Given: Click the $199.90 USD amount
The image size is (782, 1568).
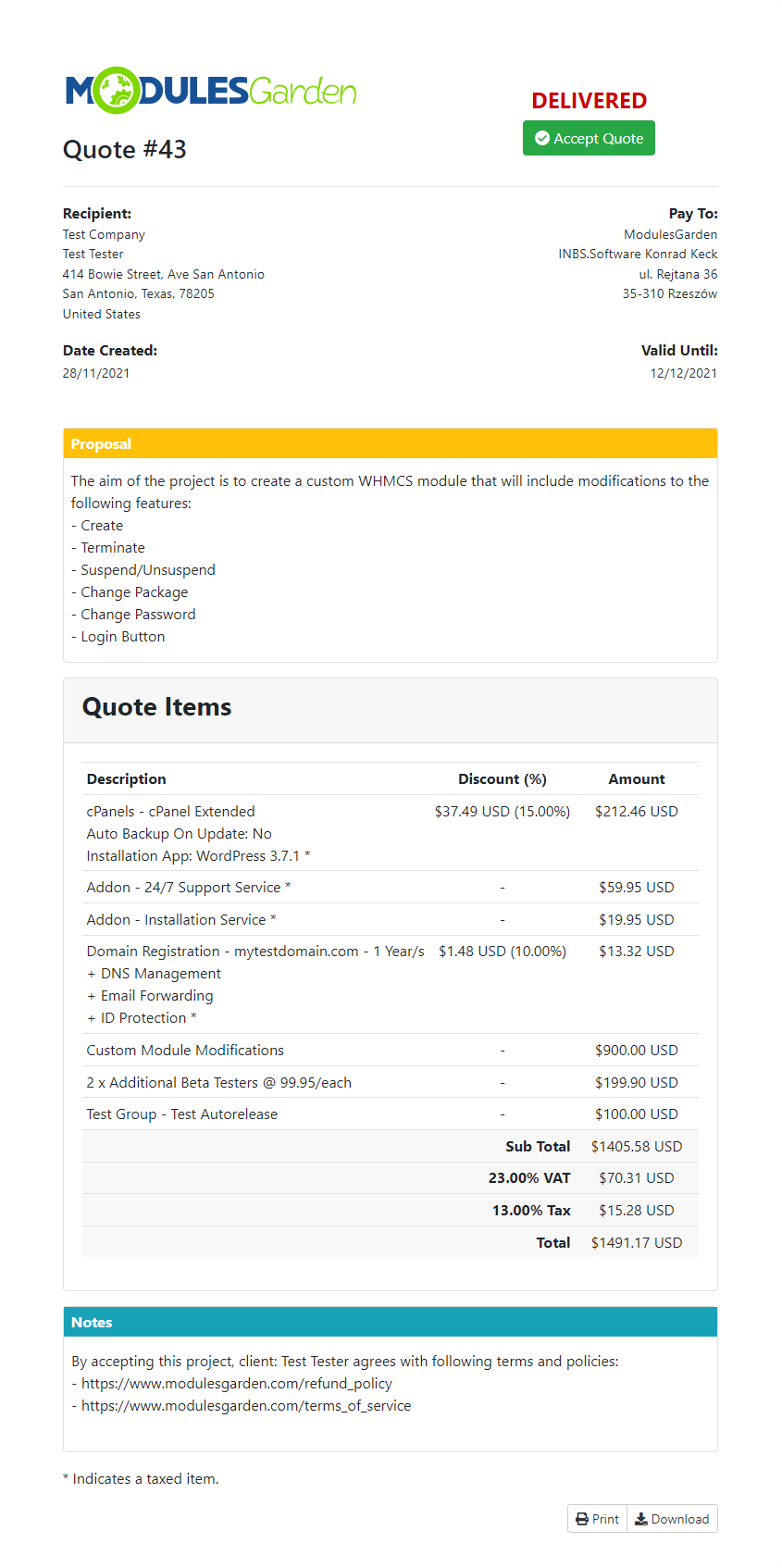Looking at the screenshot, I should pos(637,1082).
